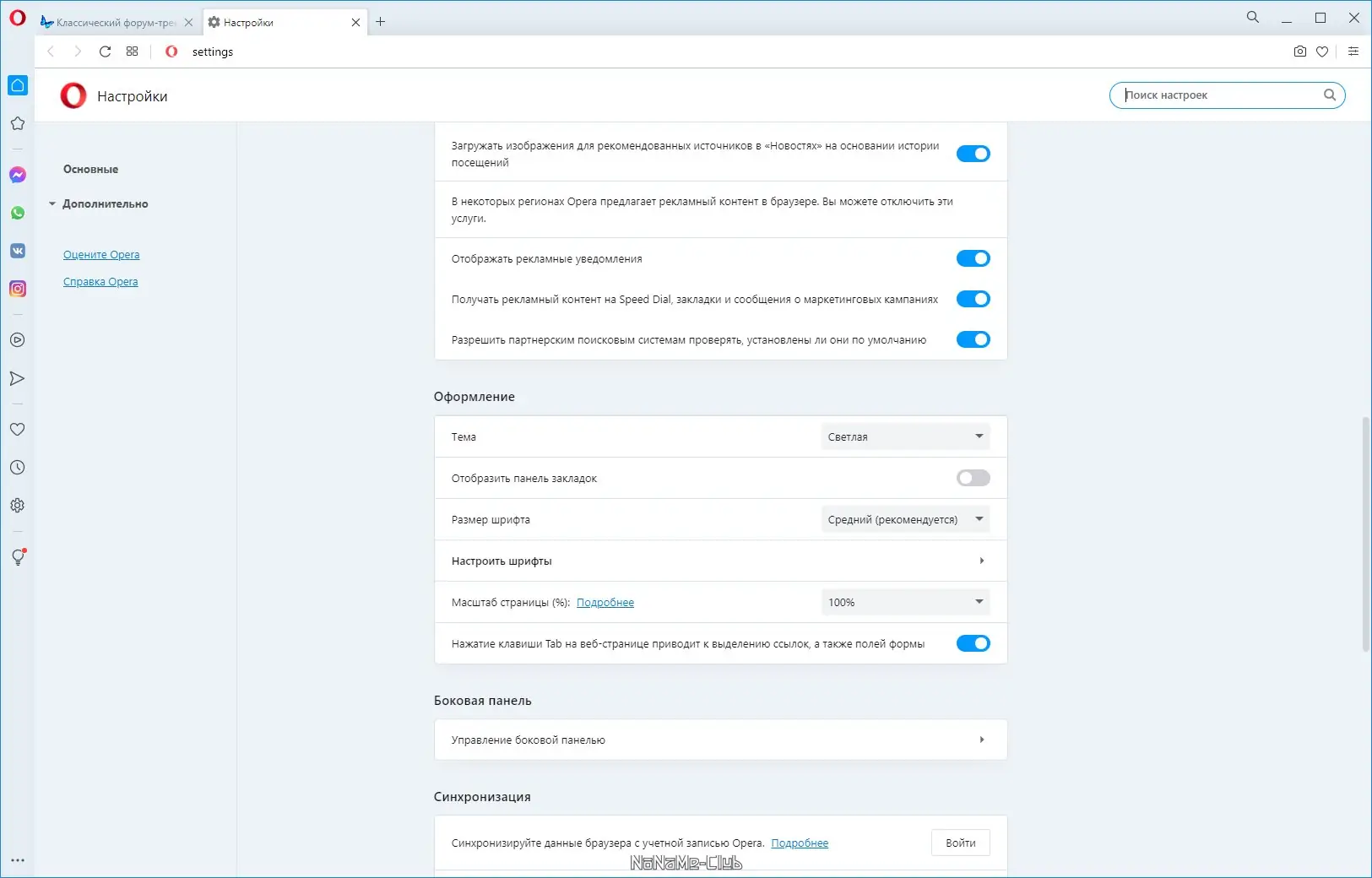This screenshot has width=1372, height=878.
Task: Open the Справка Opera help link
Action: click(100, 282)
